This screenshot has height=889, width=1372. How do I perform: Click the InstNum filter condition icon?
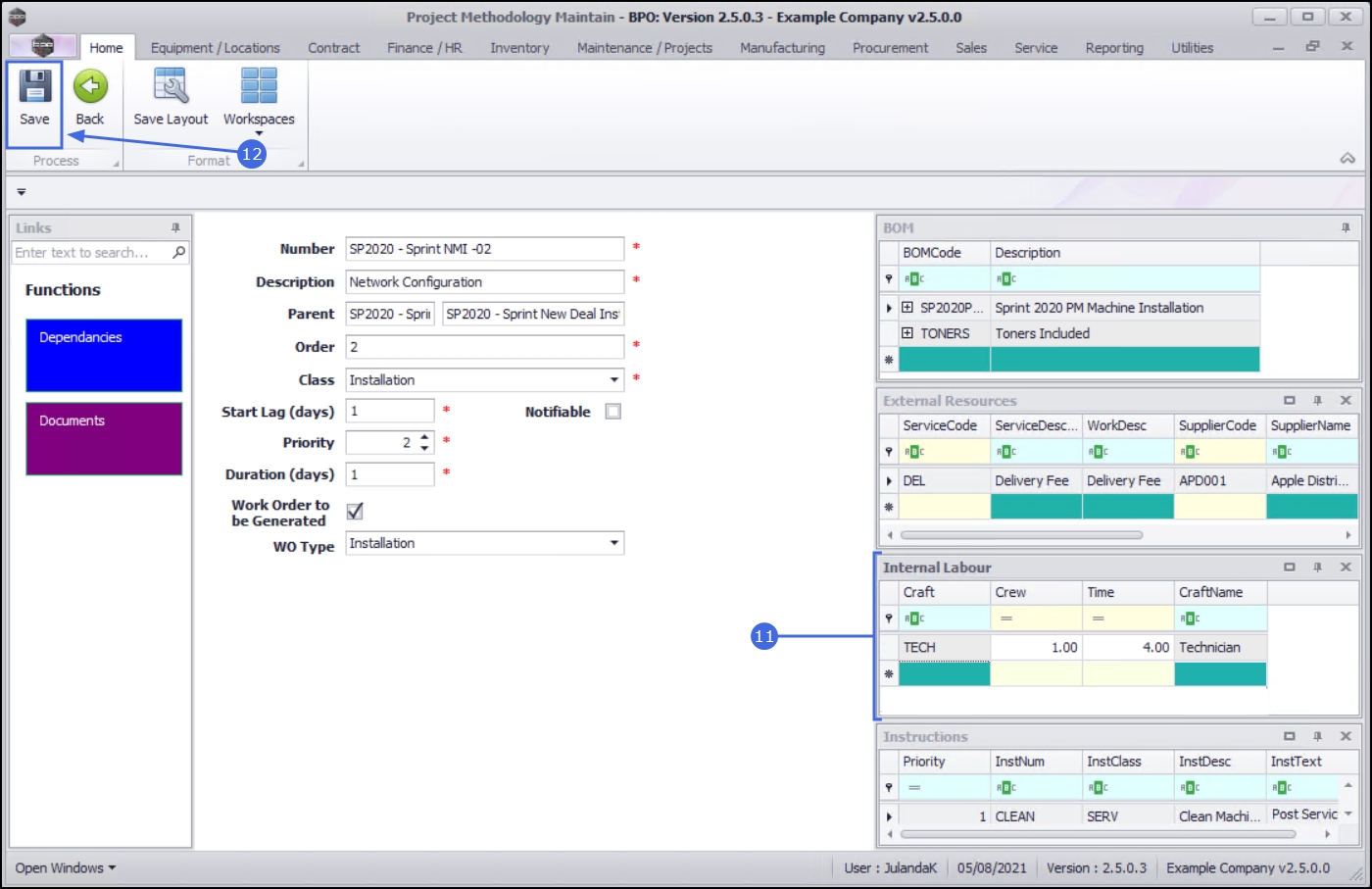tap(1005, 787)
